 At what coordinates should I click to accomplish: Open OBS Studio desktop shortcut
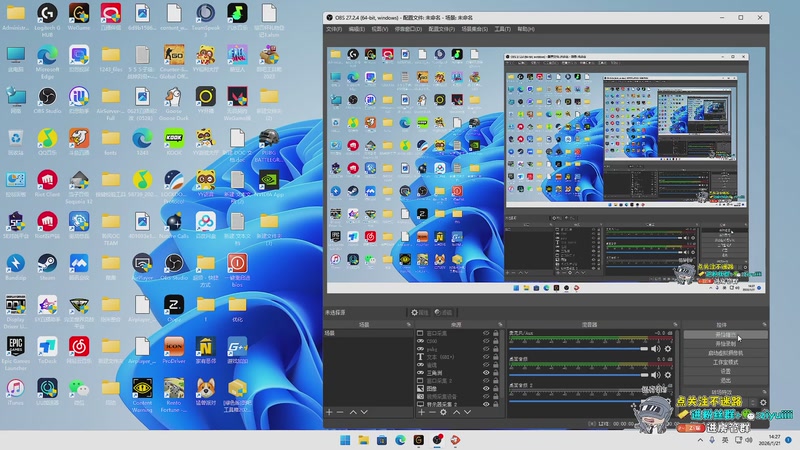pos(47,97)
